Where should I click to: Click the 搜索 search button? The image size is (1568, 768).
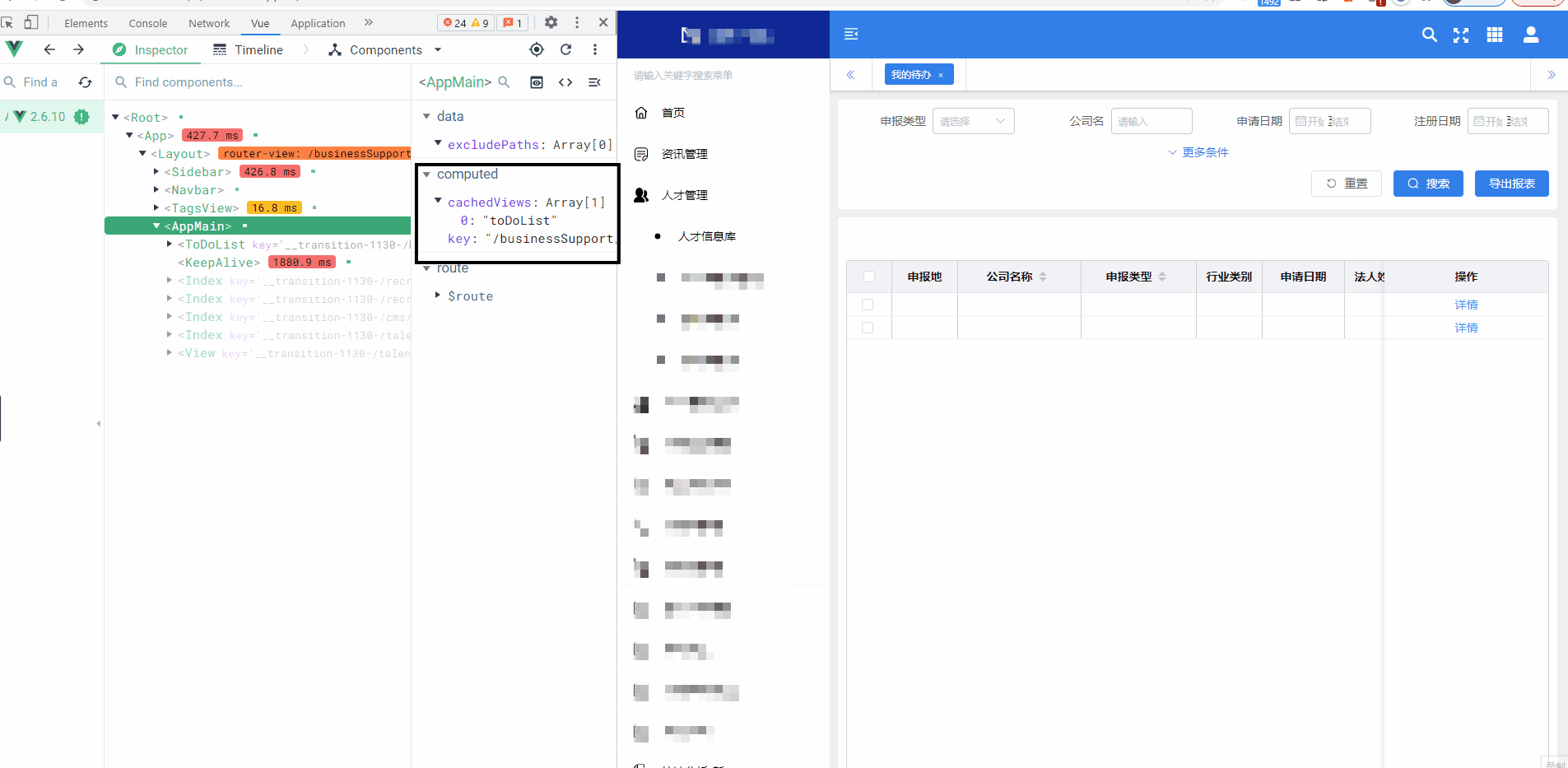click(1428, 184)
